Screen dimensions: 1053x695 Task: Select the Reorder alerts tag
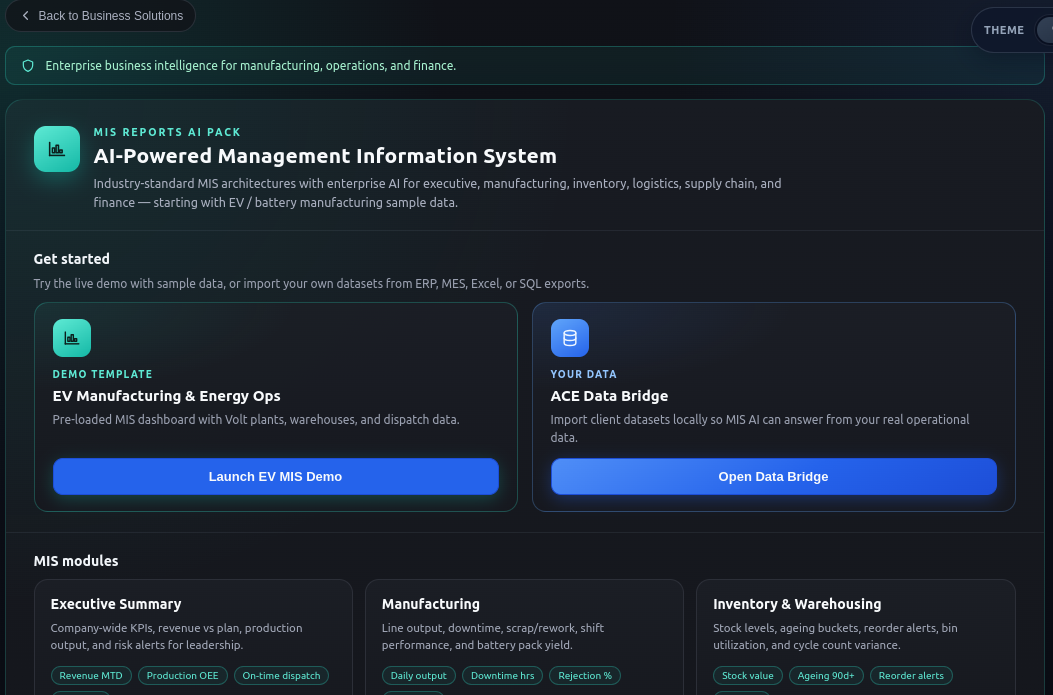click(x=911, y=676)
